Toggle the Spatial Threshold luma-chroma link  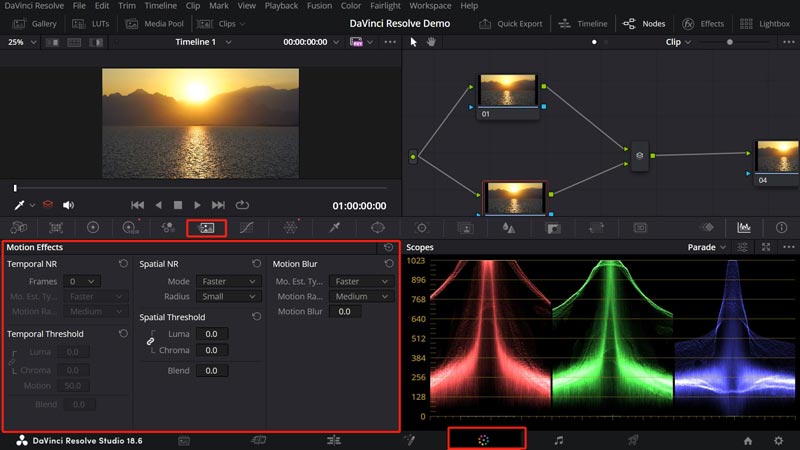point(151,341)
